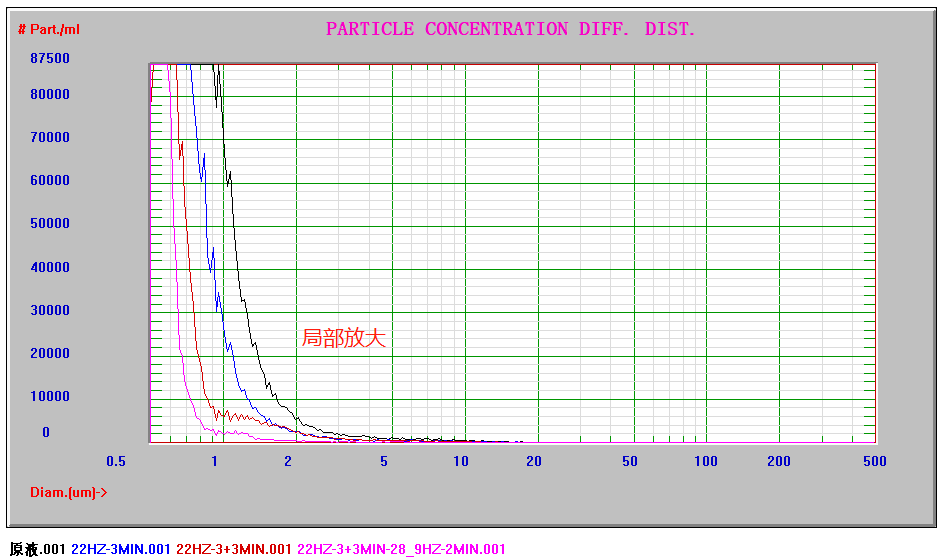Image resolution: width=942 pixels, height=558 pixels.
Task: Click the 0 y-axis tick label
Action: [x=46, y=432]
